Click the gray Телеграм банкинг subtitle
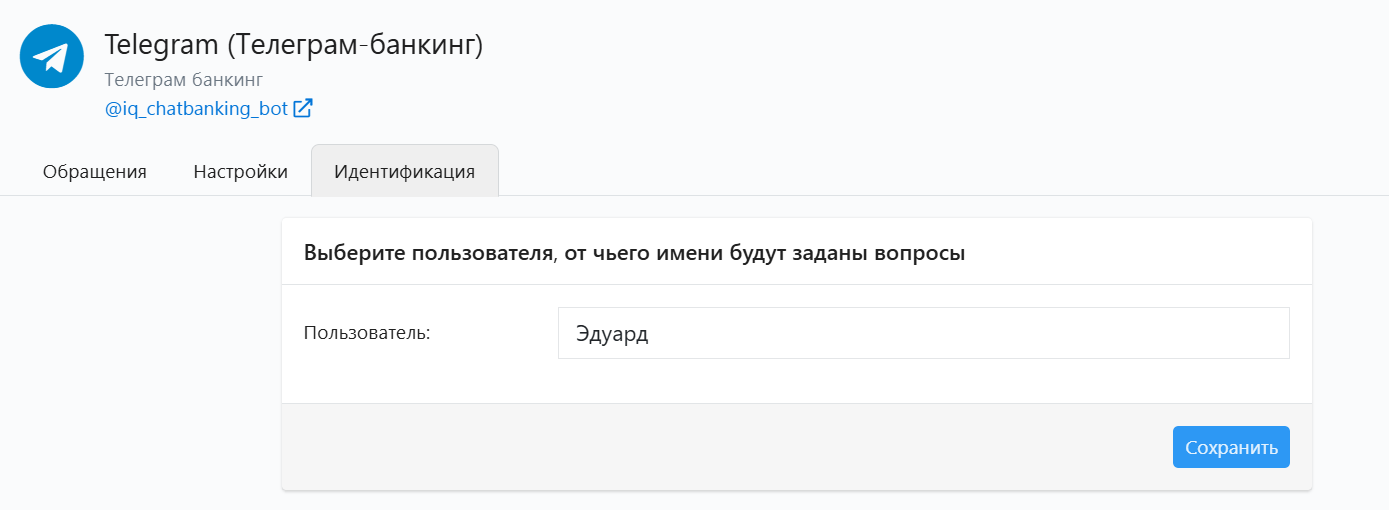Image resolution: width=1389 pixels, height=510 pixels. pyautogui.click(x=183, y=79)
